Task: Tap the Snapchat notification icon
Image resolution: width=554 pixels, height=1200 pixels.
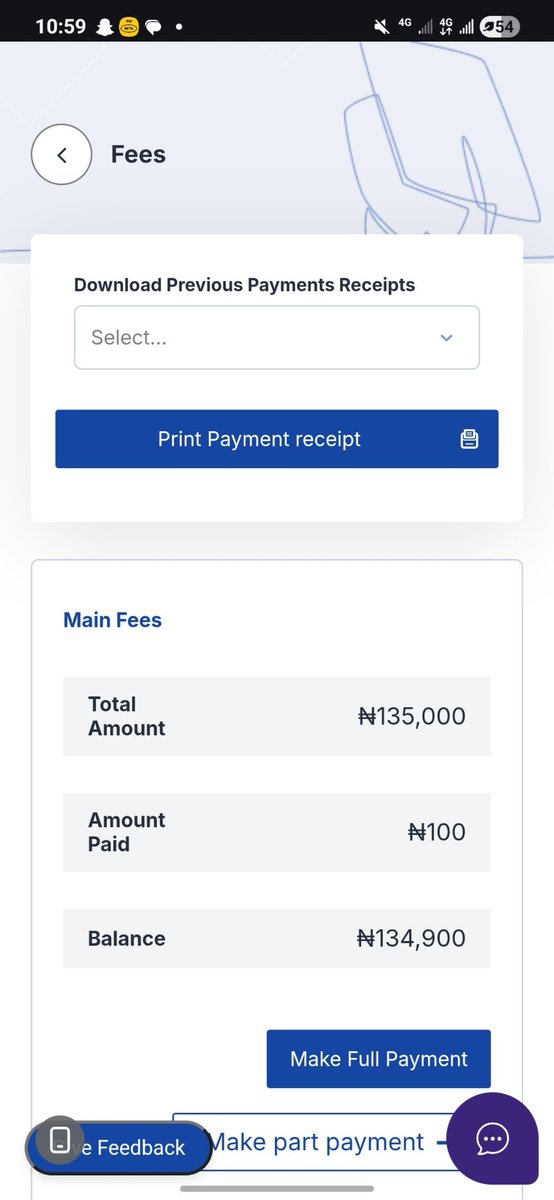Action: [104, 27]
